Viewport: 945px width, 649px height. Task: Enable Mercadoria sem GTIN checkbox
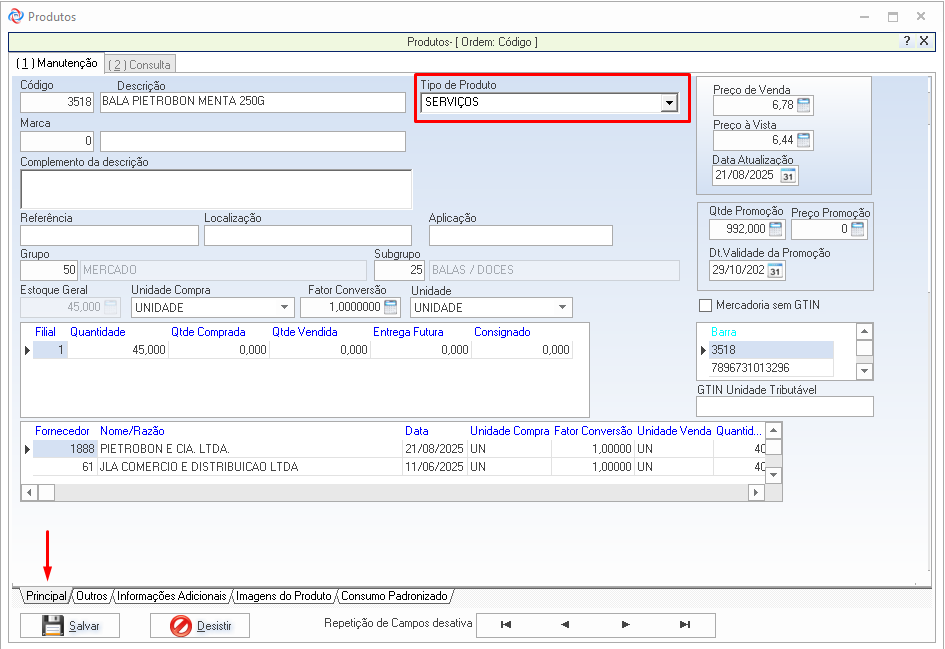(706, 305)
